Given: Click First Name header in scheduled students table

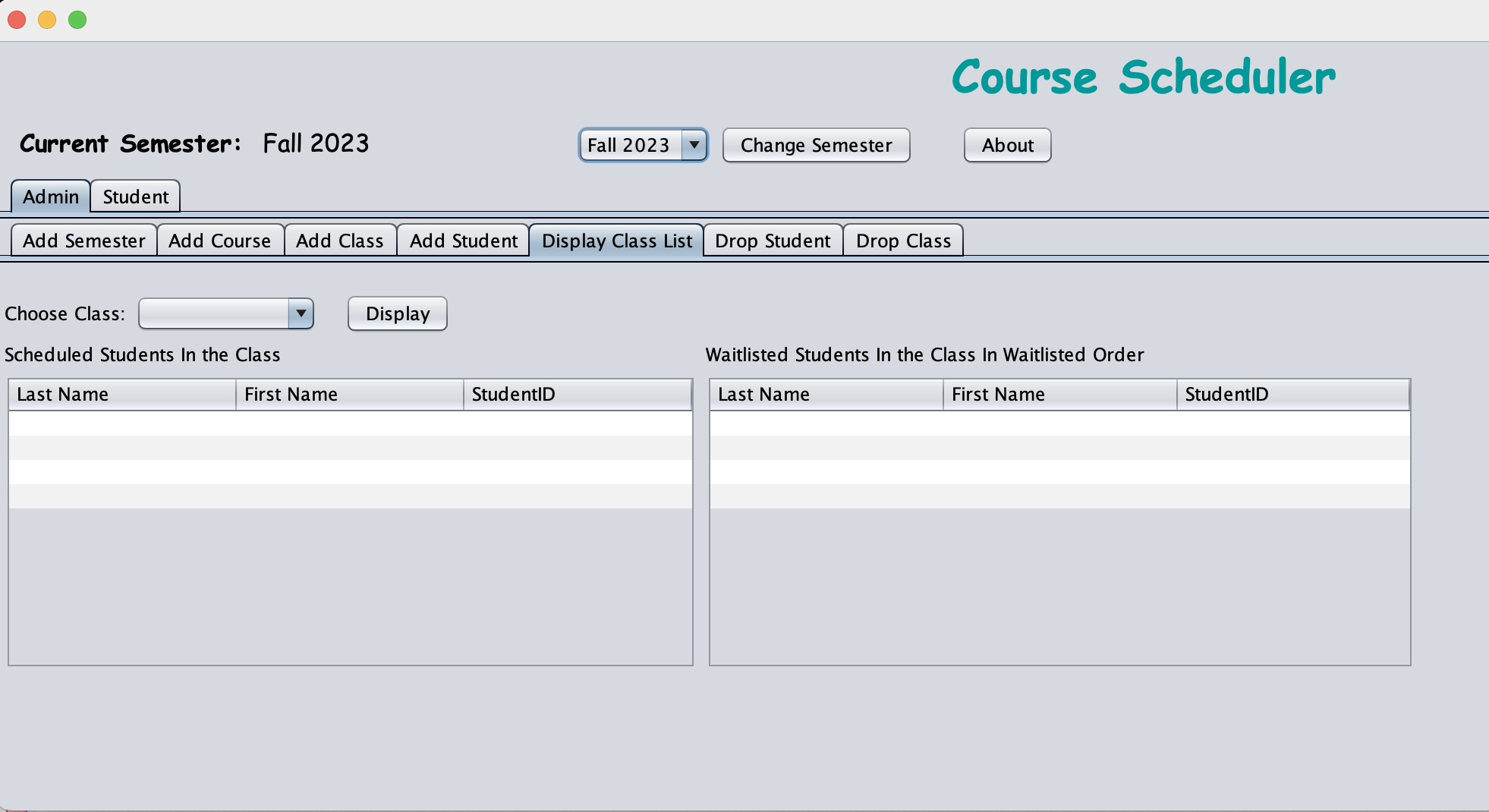Looking at the screenshot, I should (349, 395).
